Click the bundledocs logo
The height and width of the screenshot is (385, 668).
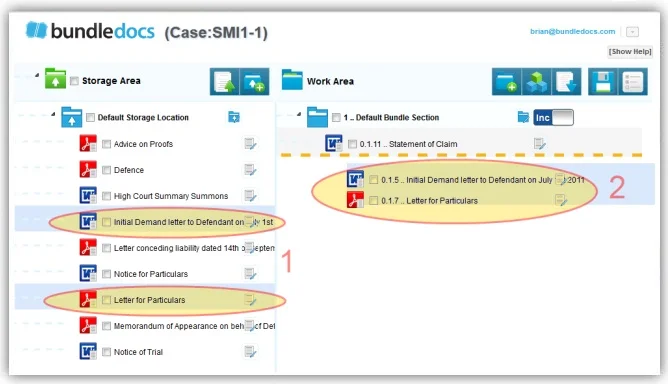pyautogui.click(x=90, y=31)
